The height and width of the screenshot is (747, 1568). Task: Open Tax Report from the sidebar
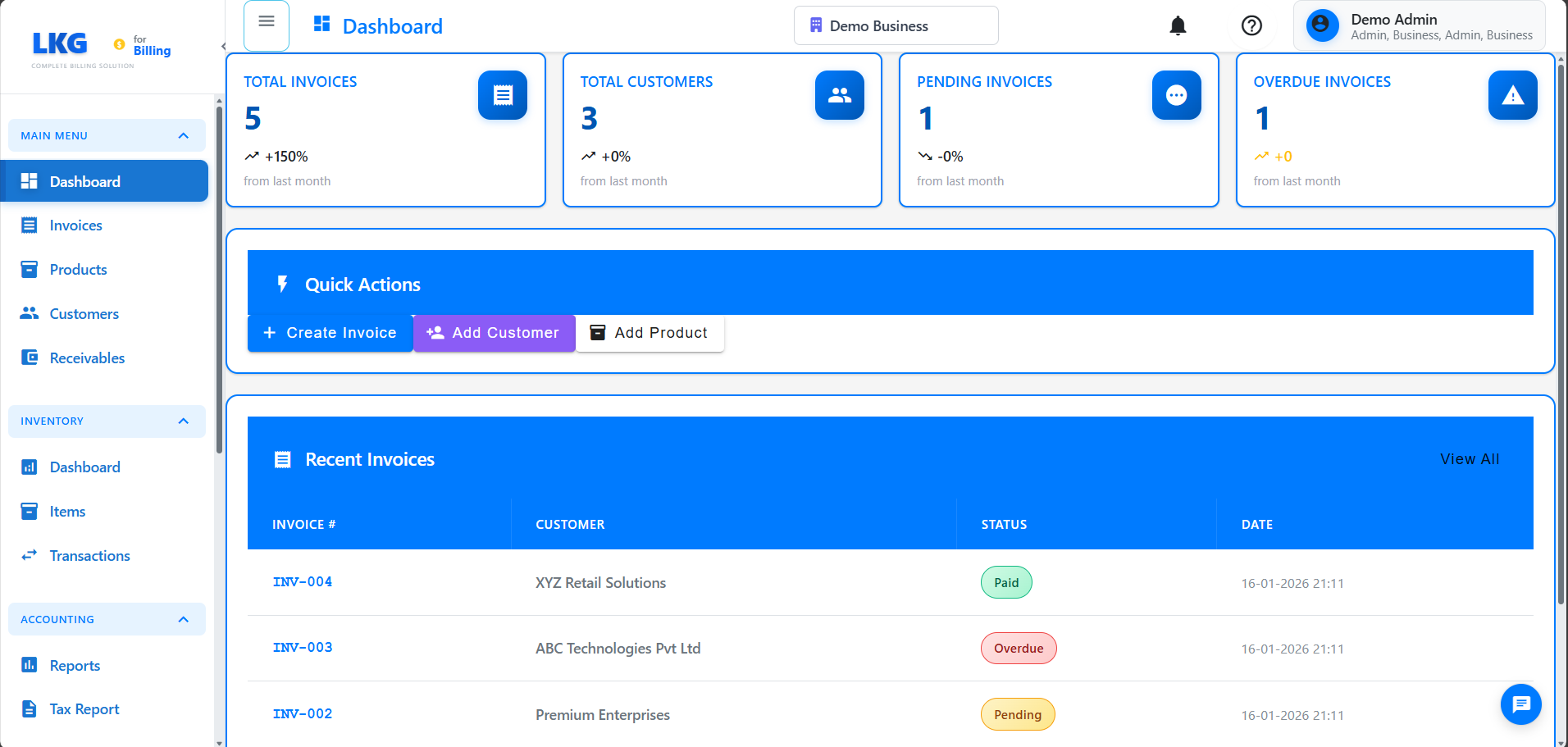click(x=84, y=708)
